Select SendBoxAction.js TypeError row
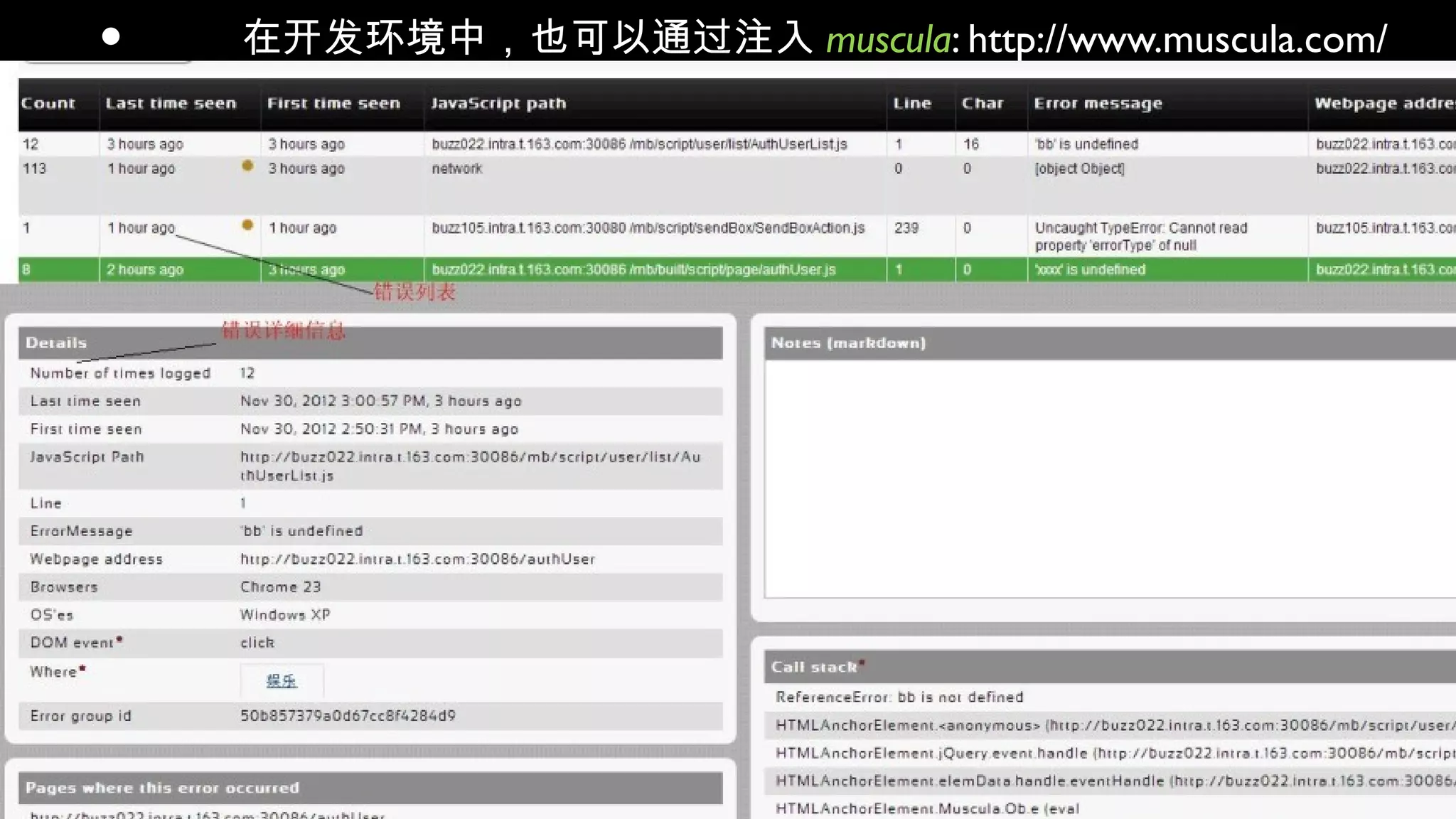This screenshot has width=1456, height=819. [648, 228]
